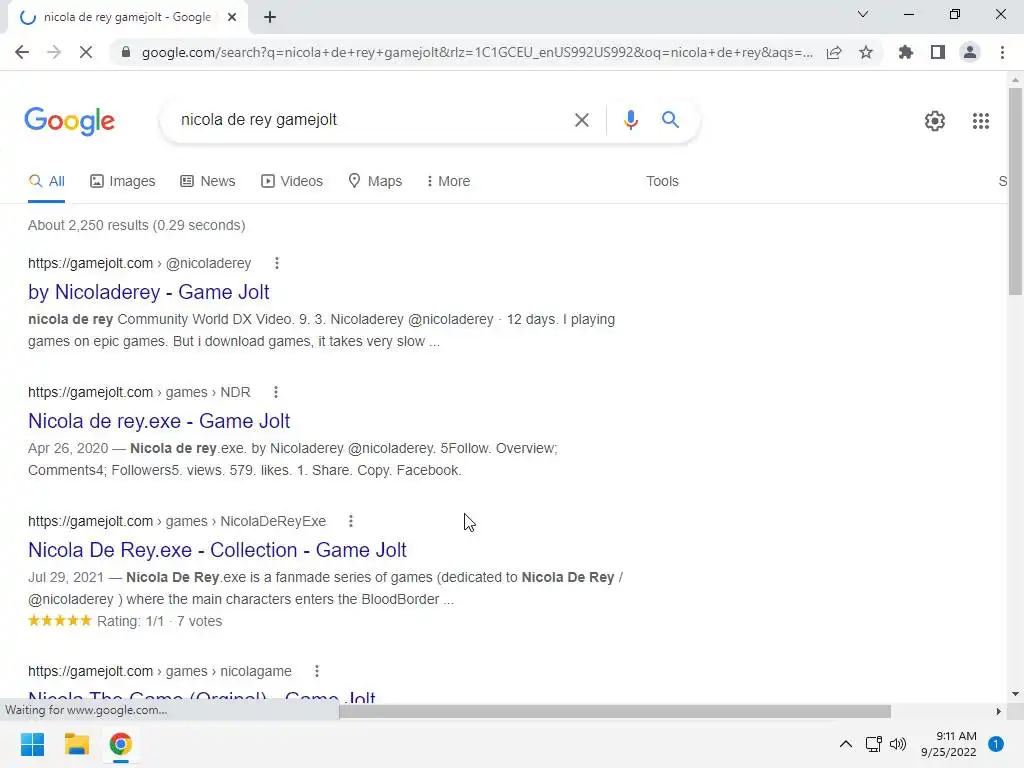Screen dimensions: 1024x768
Task: Open options for the @nicoladerey result
Action: 277,263
